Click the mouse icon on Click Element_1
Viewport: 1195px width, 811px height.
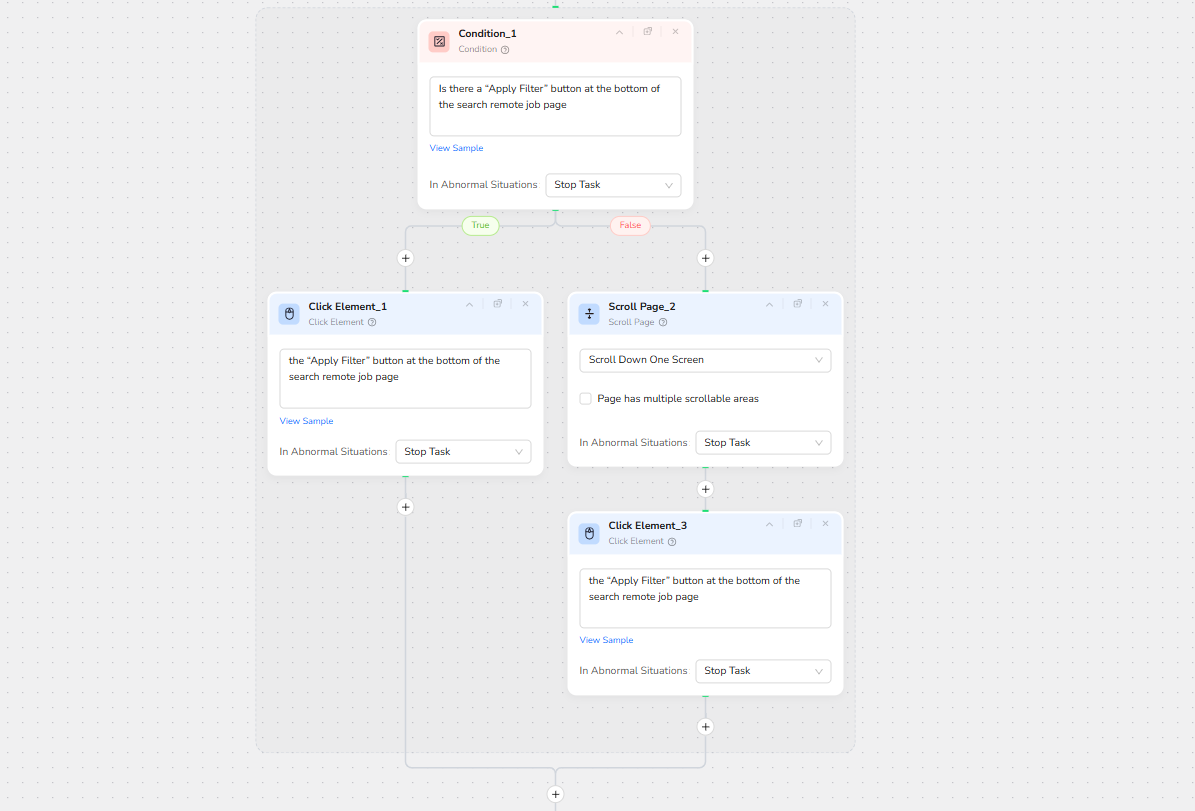(289, 314)
